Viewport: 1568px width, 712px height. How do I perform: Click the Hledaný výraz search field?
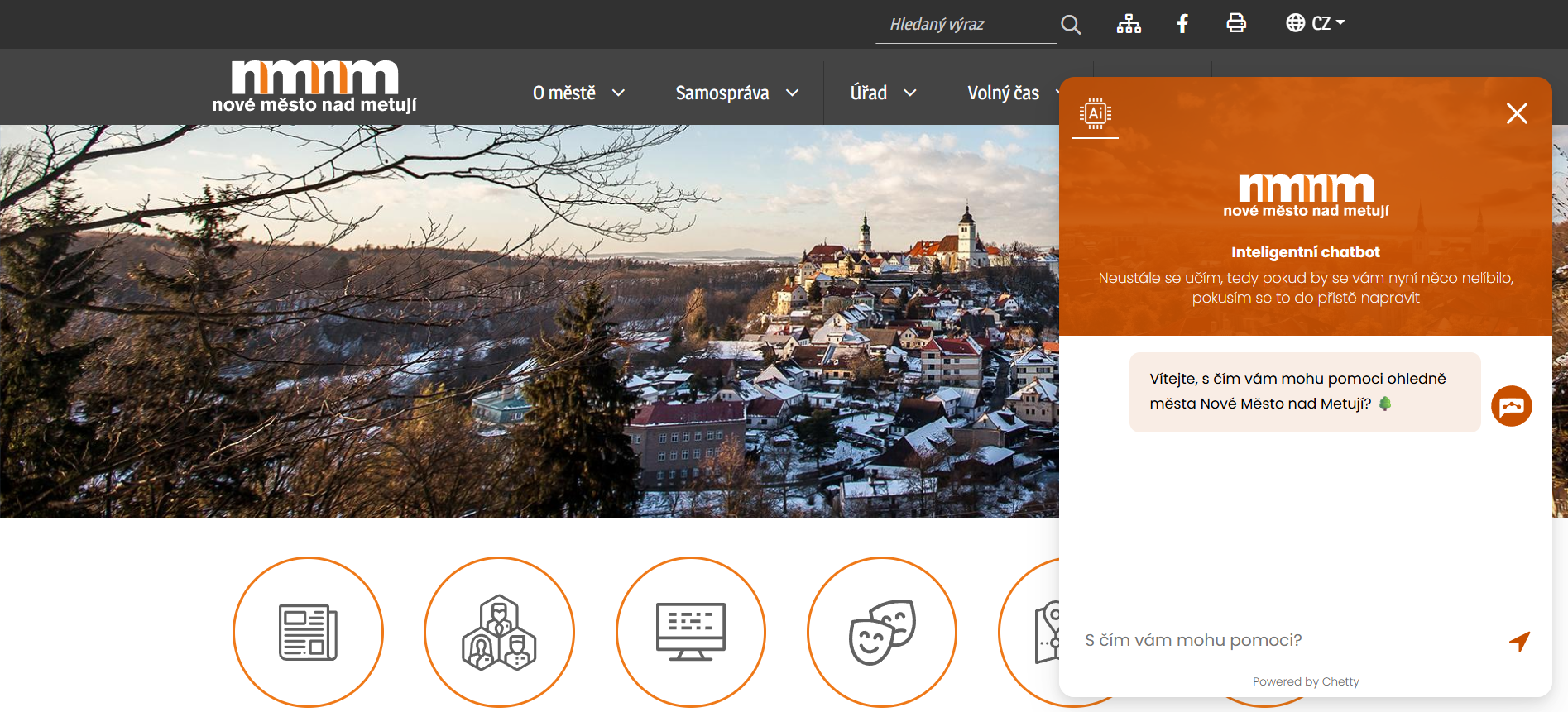(964, 25)
